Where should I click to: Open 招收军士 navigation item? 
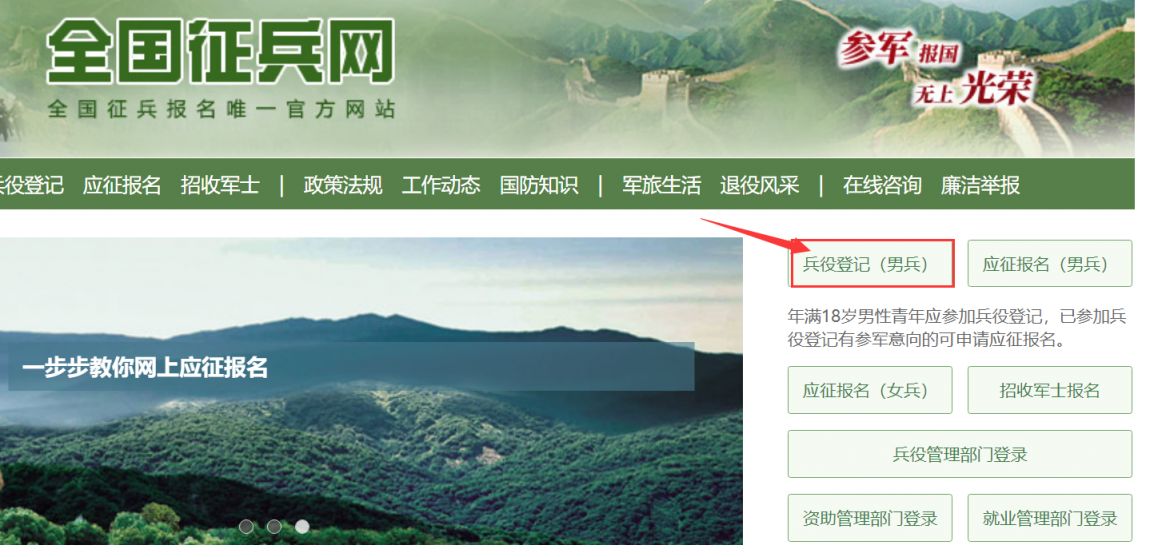click(220, 185)
